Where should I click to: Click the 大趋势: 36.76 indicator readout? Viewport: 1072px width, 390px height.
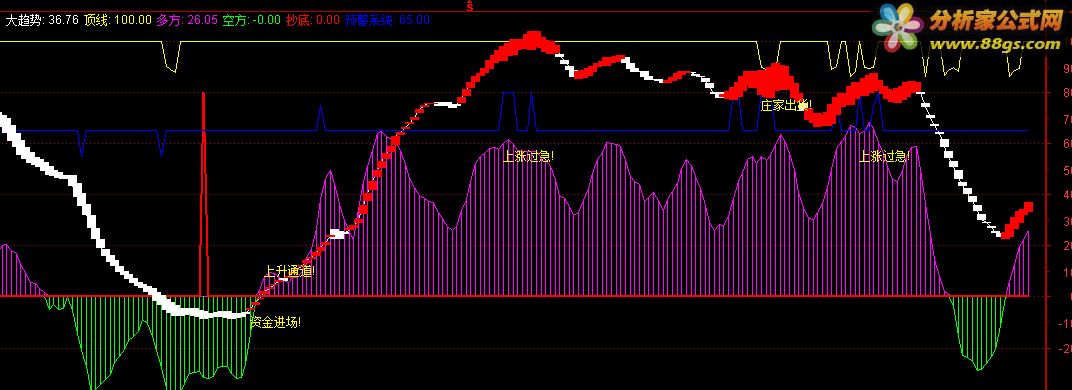pos(41,20)
